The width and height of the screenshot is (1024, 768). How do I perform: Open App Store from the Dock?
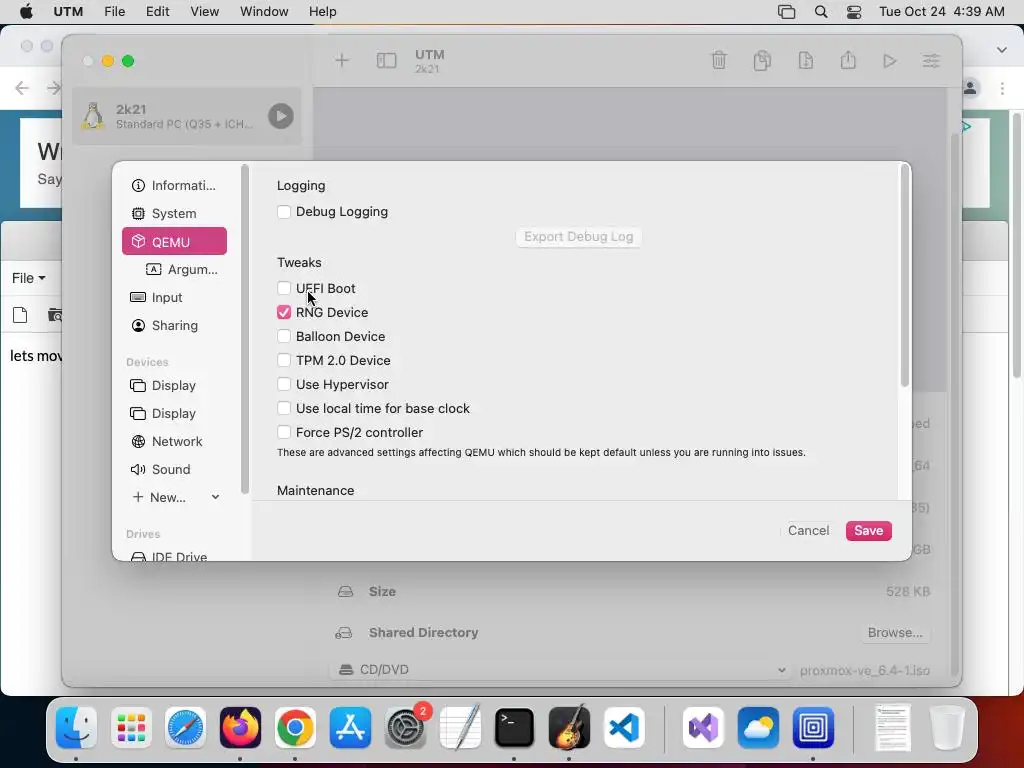350,728
